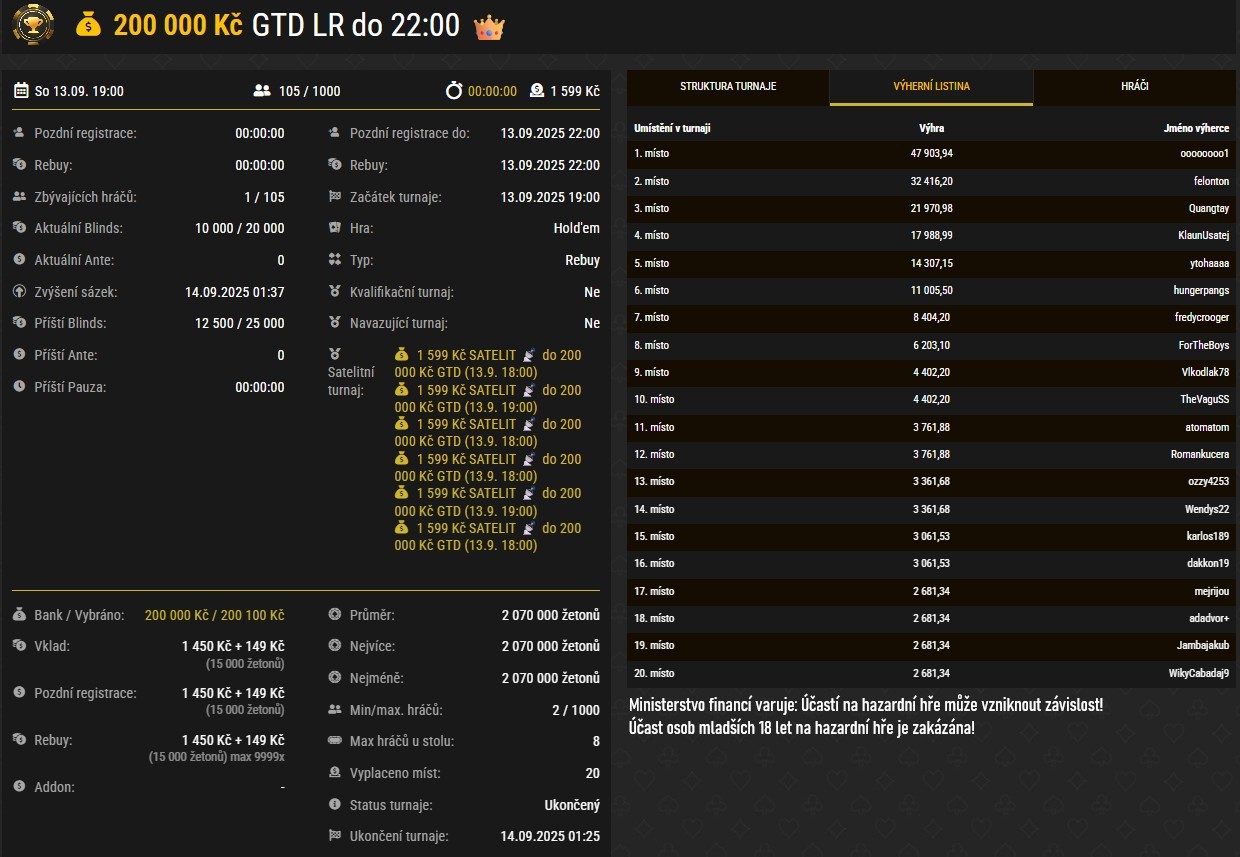1240x857 pixels.
Task: Click the stopwatch icon beside 00:00:00
Action: pos(454,91)
